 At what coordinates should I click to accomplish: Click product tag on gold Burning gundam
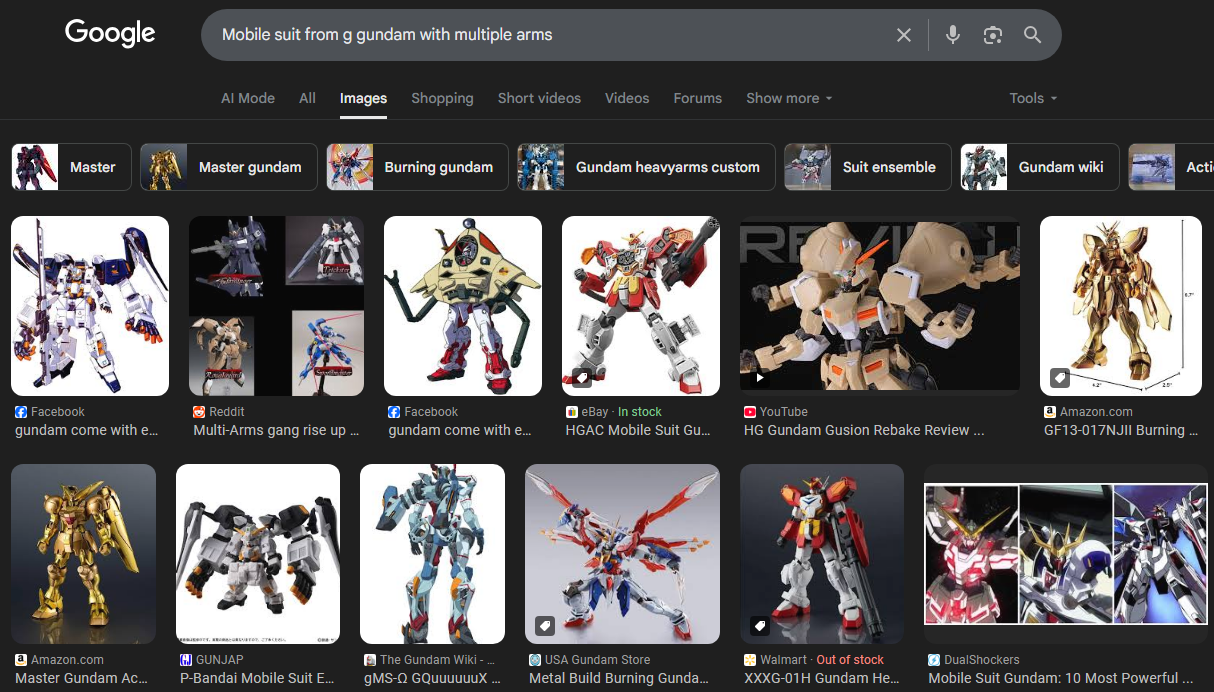tap(1059, 378)
